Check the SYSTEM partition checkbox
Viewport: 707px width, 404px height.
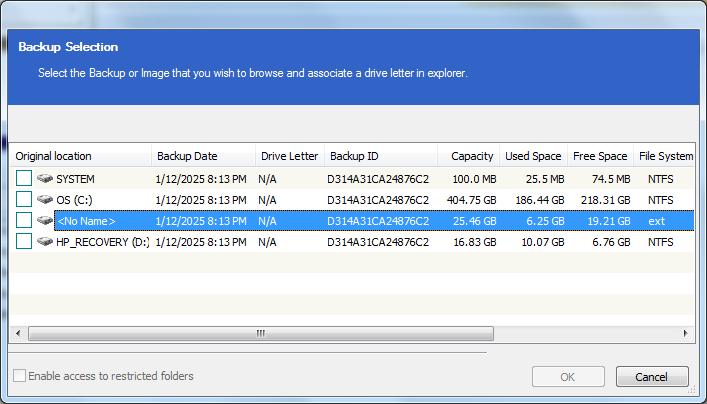pos(24,179)
